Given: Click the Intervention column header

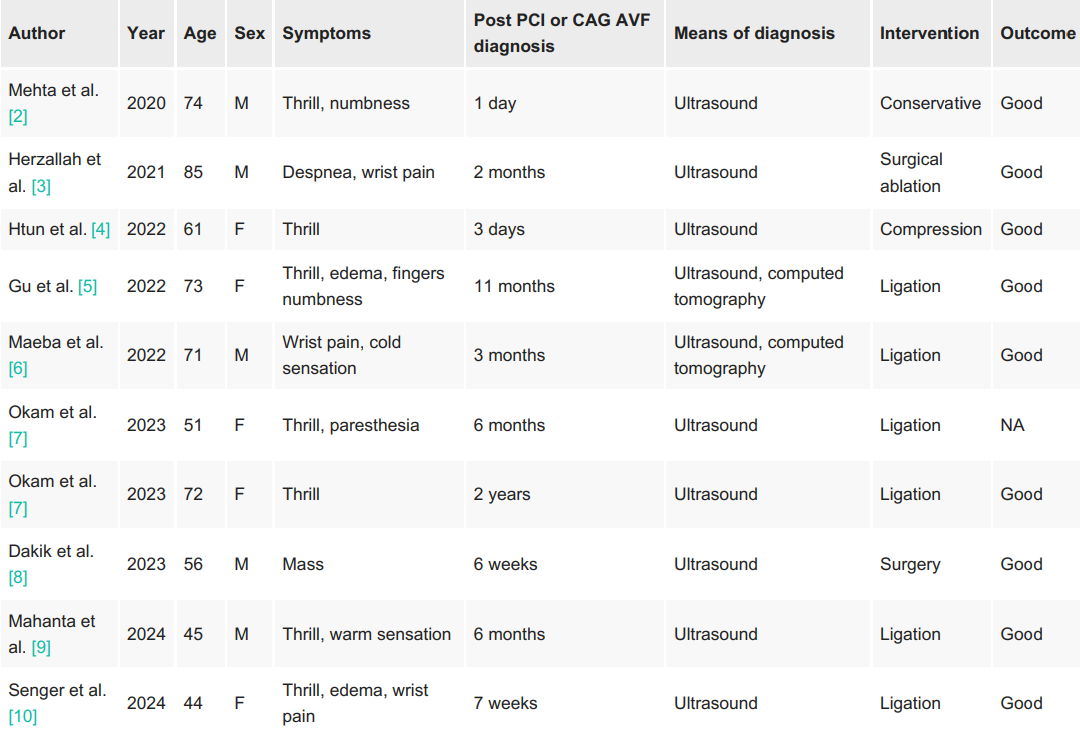Looking at the screenshot, I should point(929,33).
